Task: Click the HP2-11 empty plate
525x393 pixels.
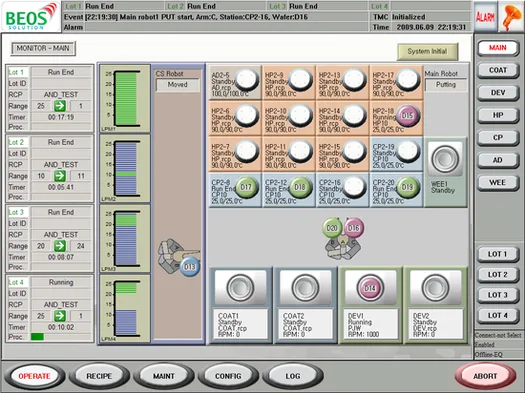Action: point(300,151)
